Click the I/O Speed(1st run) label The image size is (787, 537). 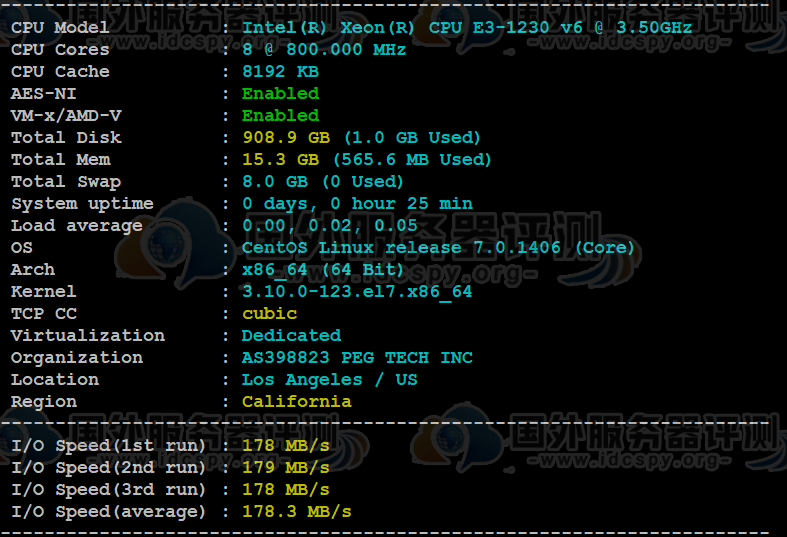pyautogui.click(x=108, y=446)
